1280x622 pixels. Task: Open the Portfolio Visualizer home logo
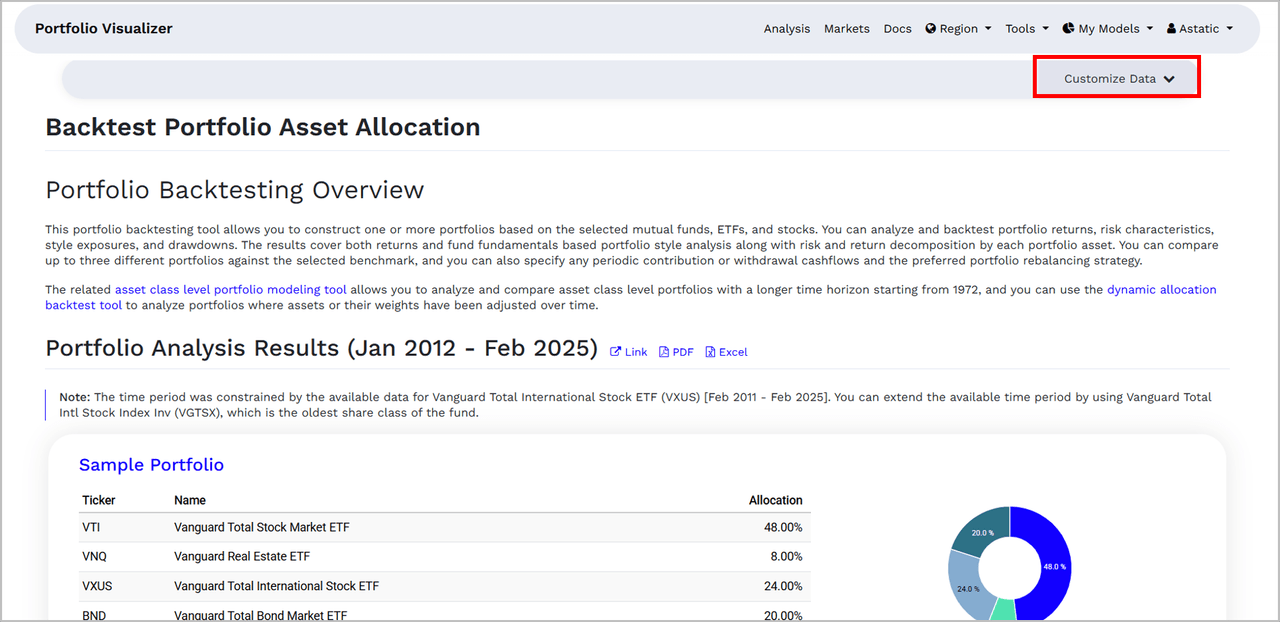tap(104, 29)
